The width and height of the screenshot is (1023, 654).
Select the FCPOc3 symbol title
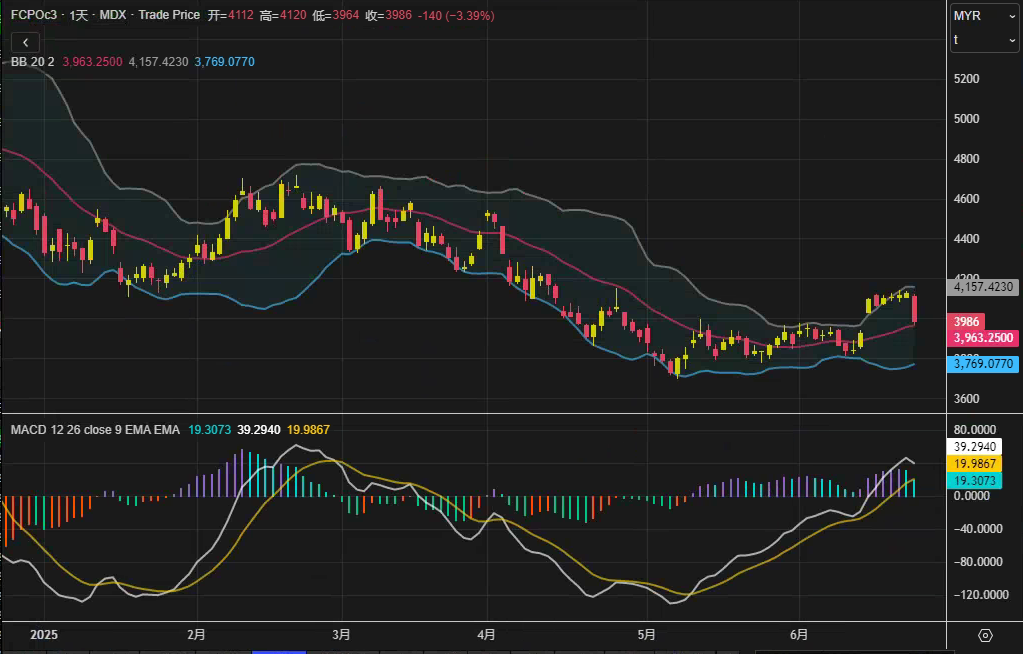coord(33,15)
